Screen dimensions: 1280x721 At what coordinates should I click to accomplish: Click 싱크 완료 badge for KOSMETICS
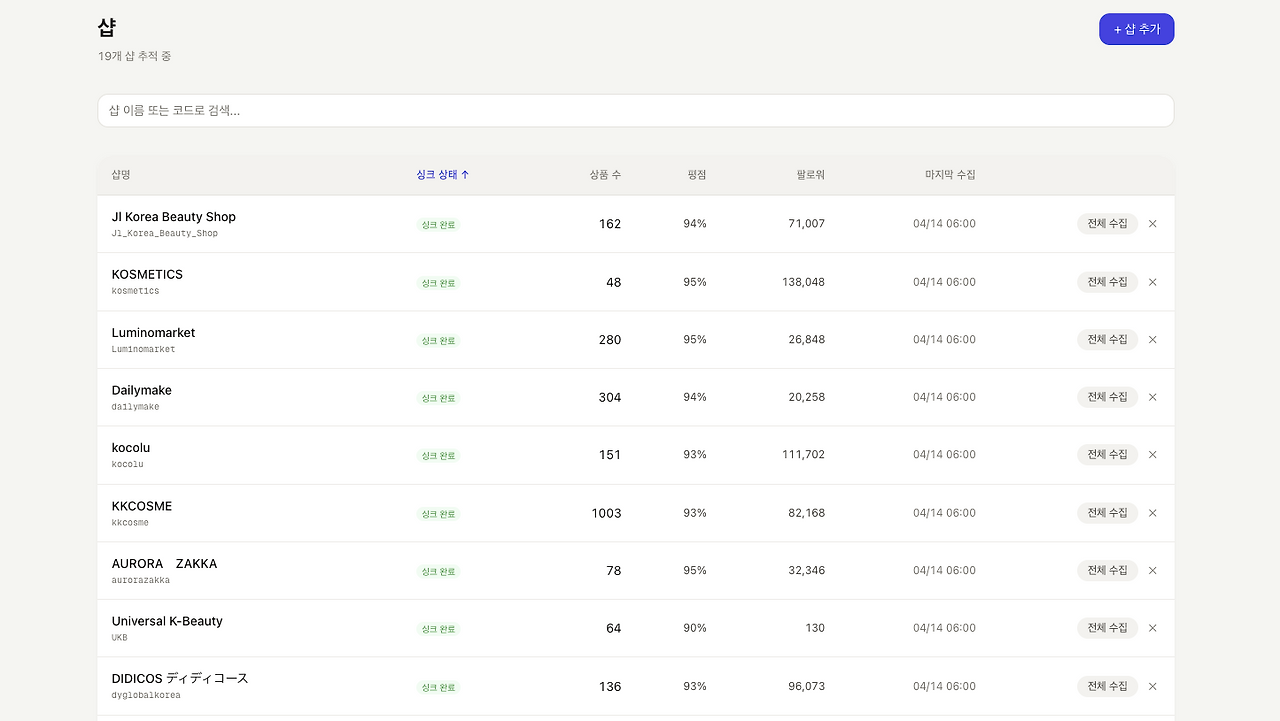click(438, 283)
